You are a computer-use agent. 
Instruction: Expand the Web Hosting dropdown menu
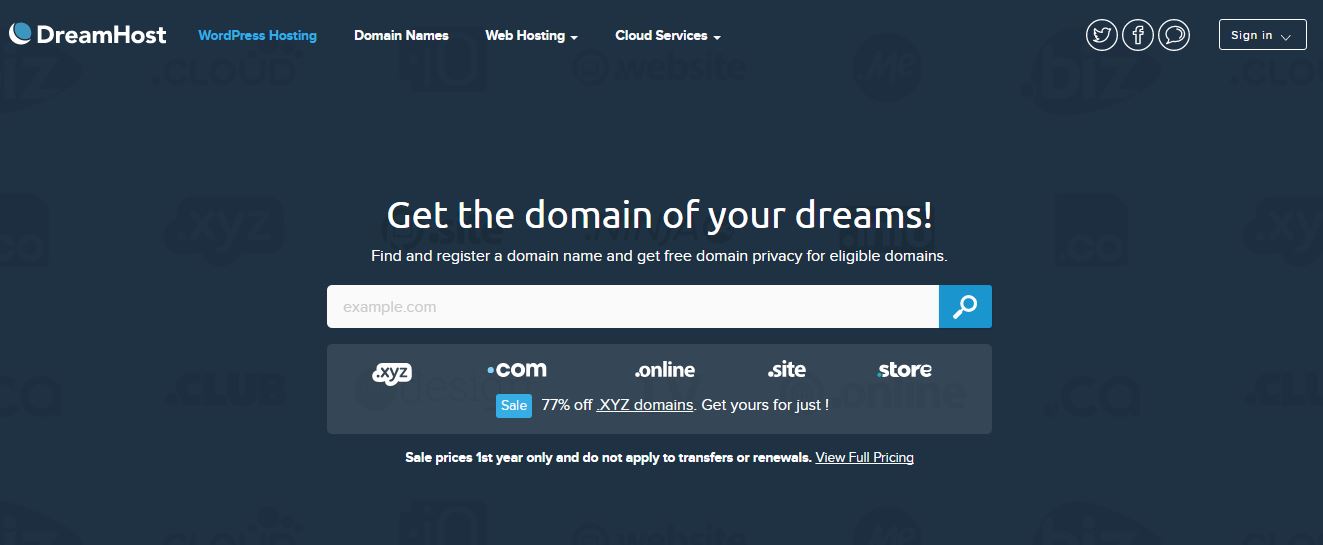click(532, 35)
